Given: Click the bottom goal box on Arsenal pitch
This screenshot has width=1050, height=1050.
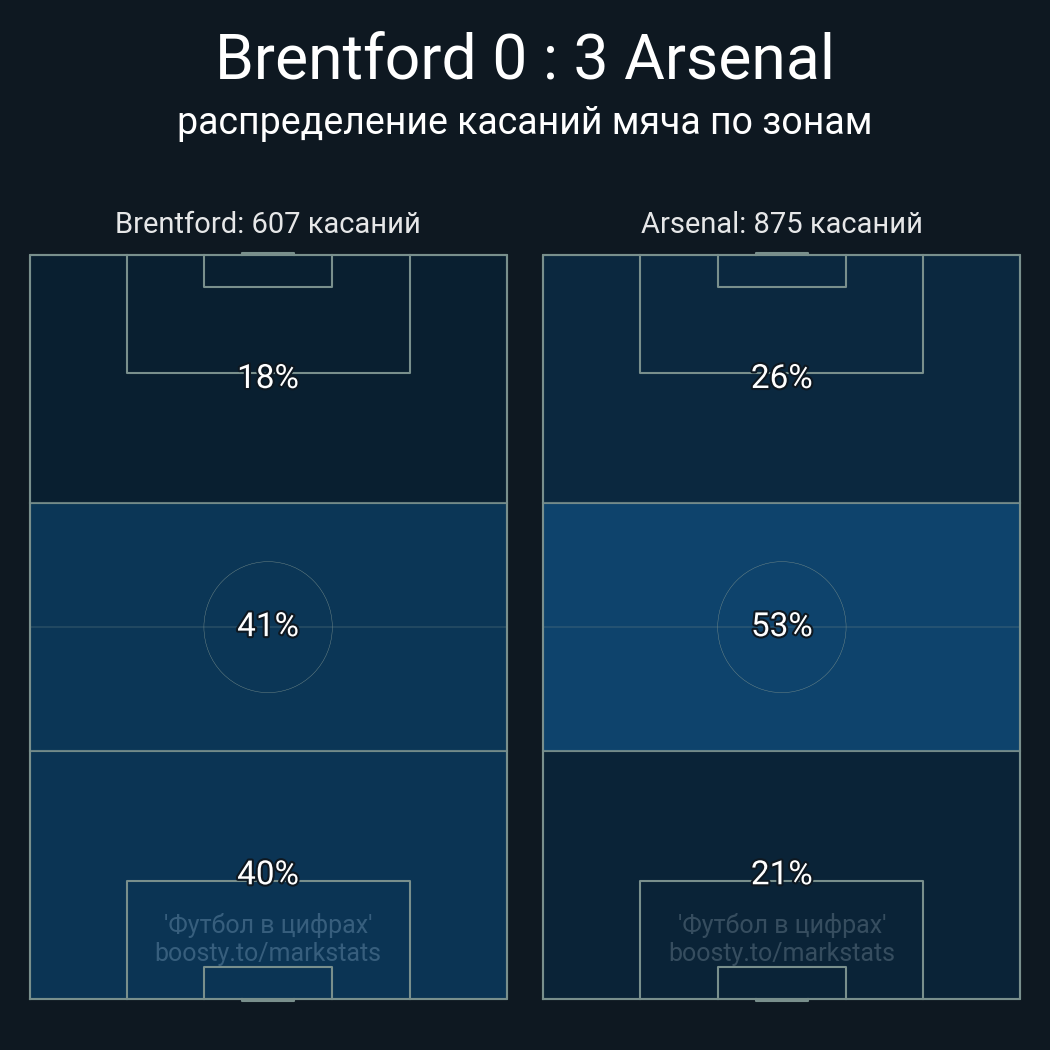Looking at the screenshot, I should 781,983.
